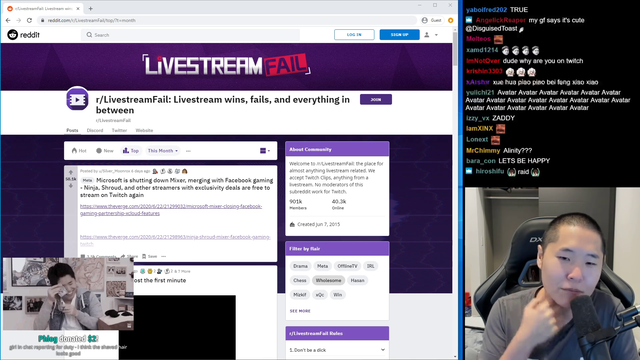Filter by Mizkif flair
This screenshot has height=360, width=640.
click(x=300, y=295)
